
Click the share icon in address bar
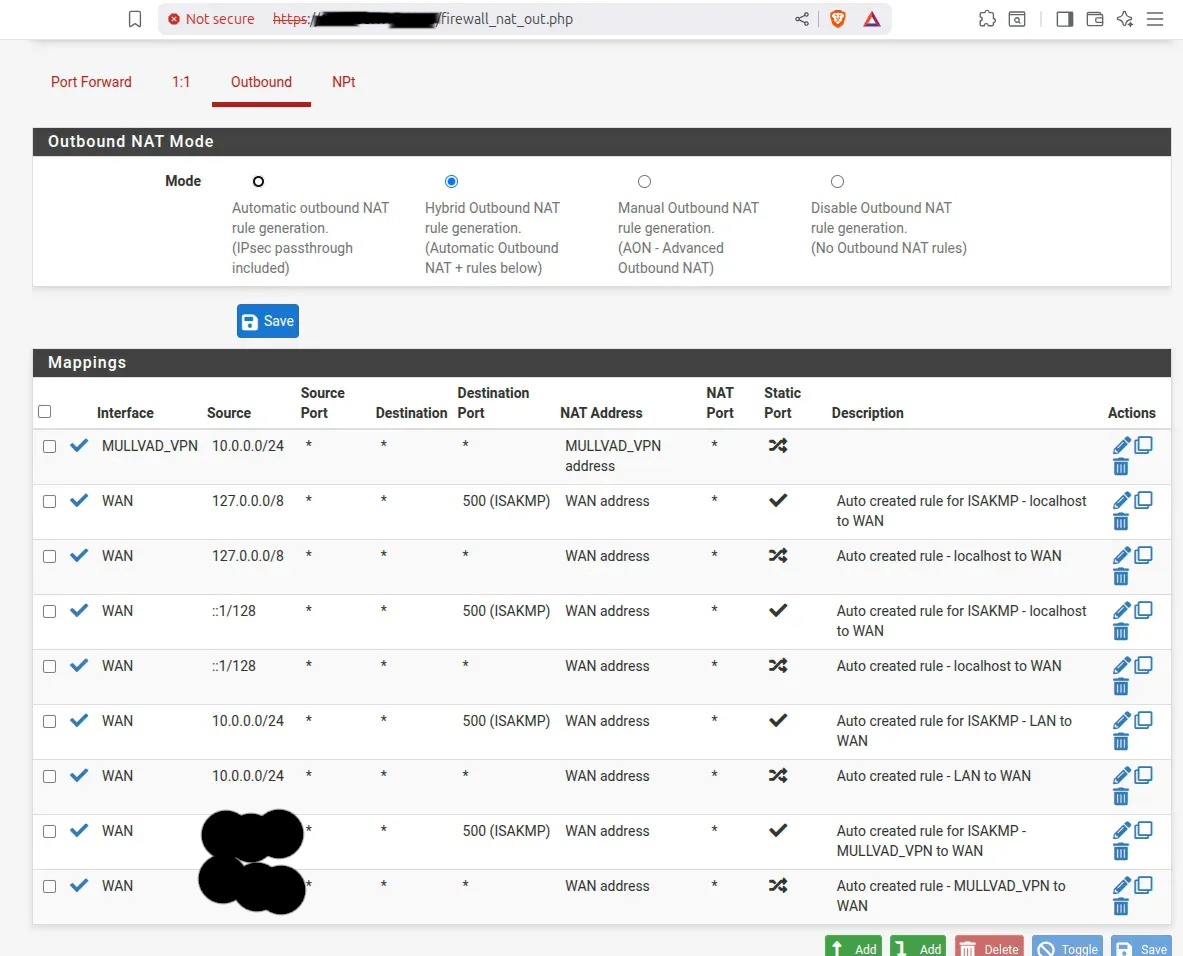(802, 19)
